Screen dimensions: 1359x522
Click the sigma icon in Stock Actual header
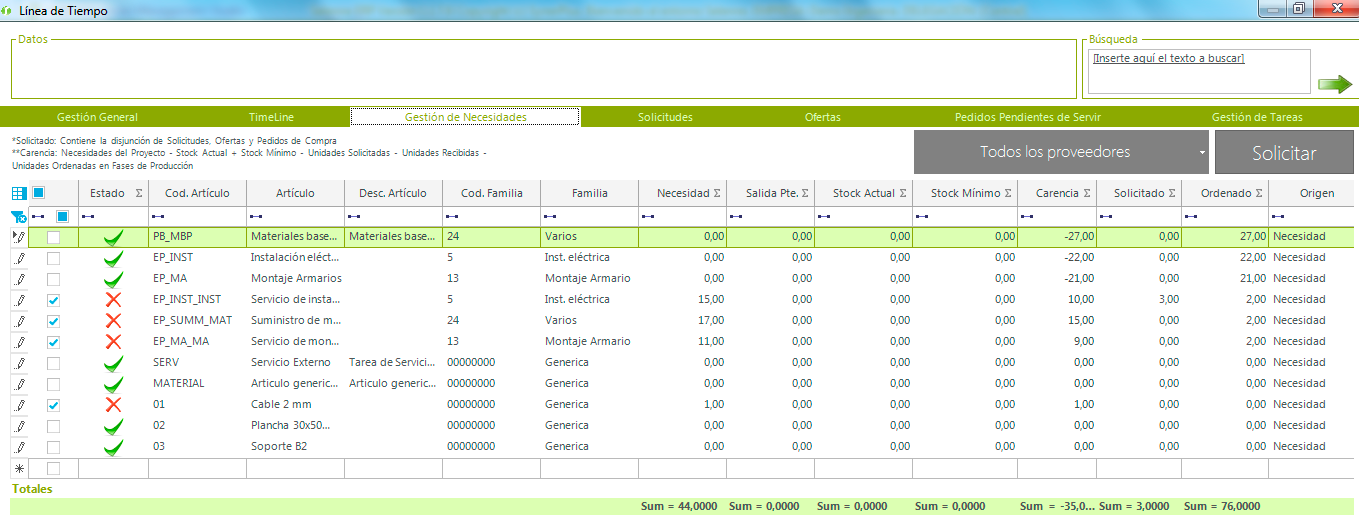point(903,193)
